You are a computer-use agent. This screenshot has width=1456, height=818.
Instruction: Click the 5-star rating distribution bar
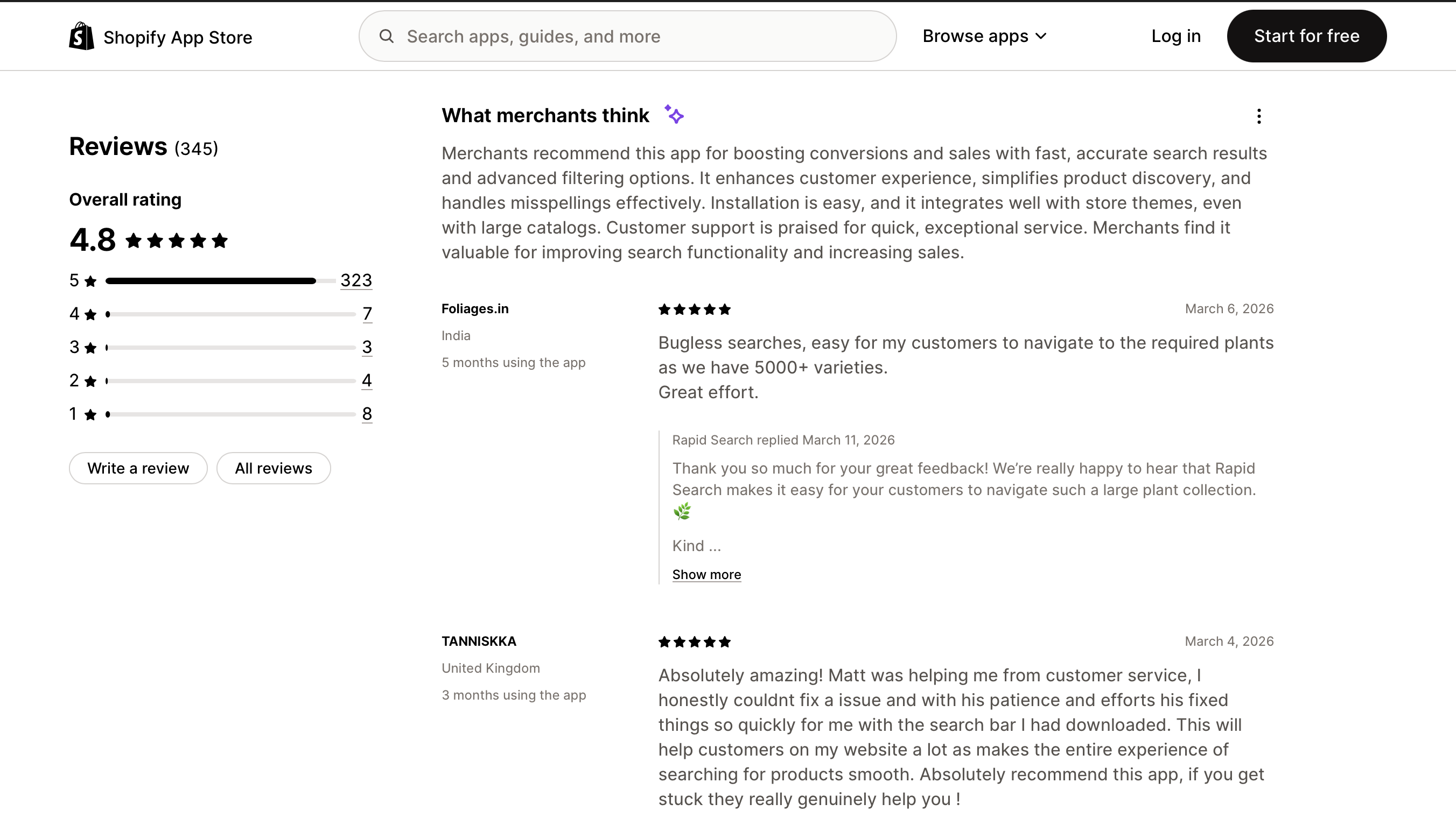click(220, 281)
